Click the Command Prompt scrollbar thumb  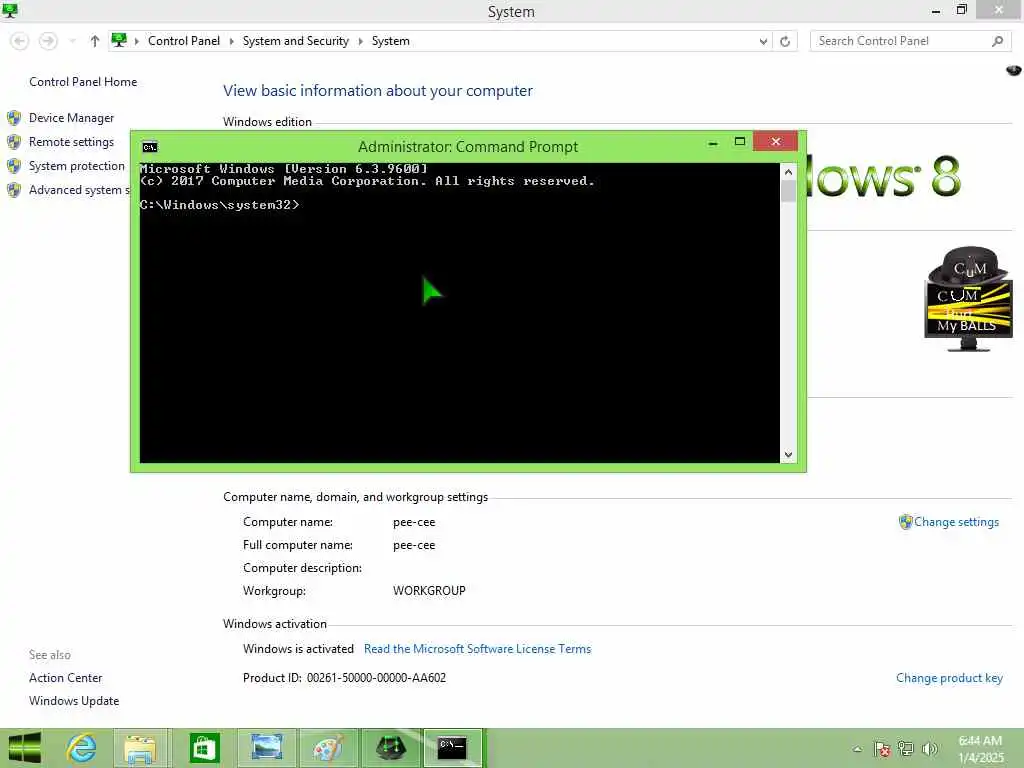(788, 191)
